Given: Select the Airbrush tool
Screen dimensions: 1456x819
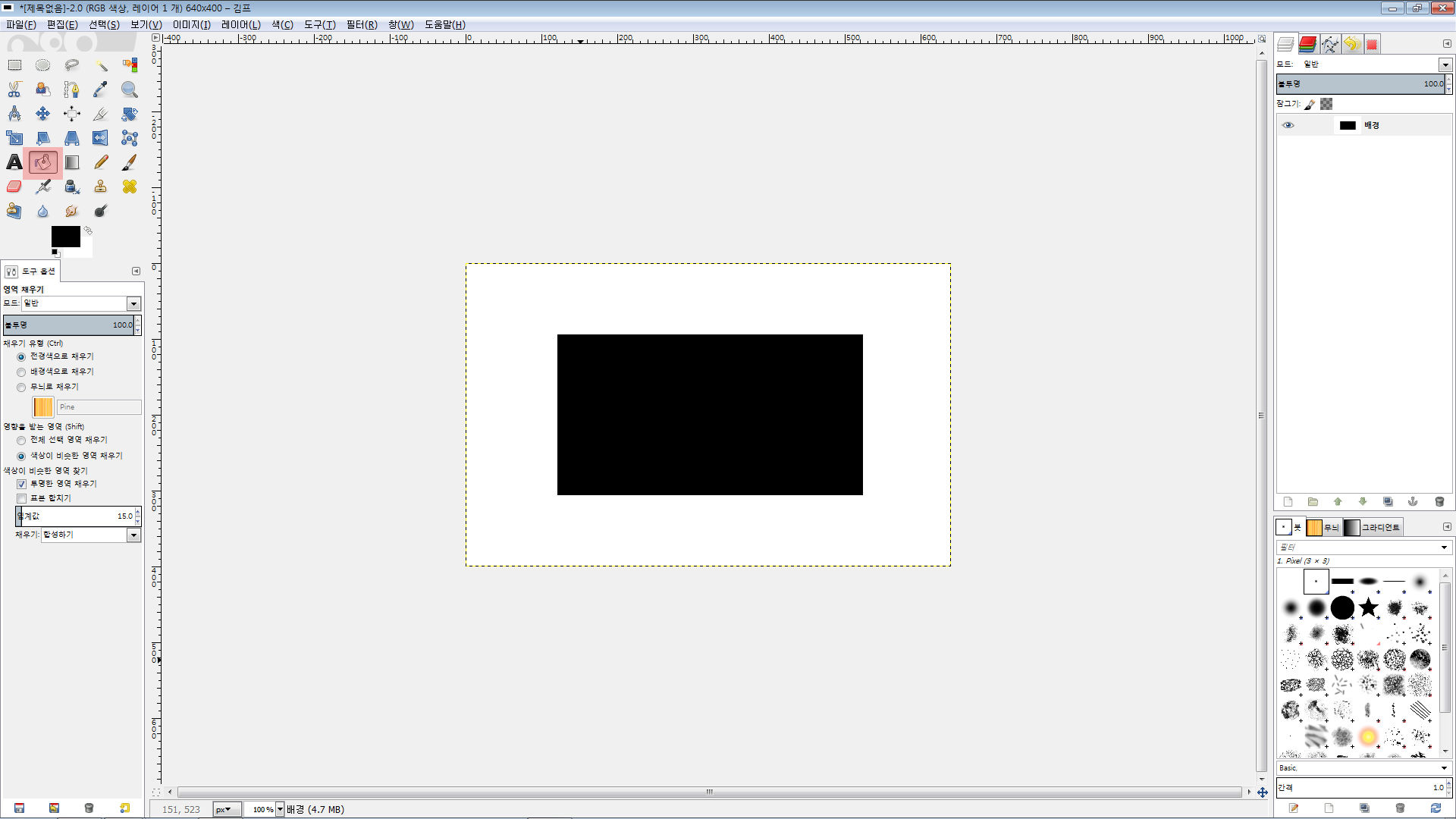Looking at the screenshot, I should click(x=43, y=187).
